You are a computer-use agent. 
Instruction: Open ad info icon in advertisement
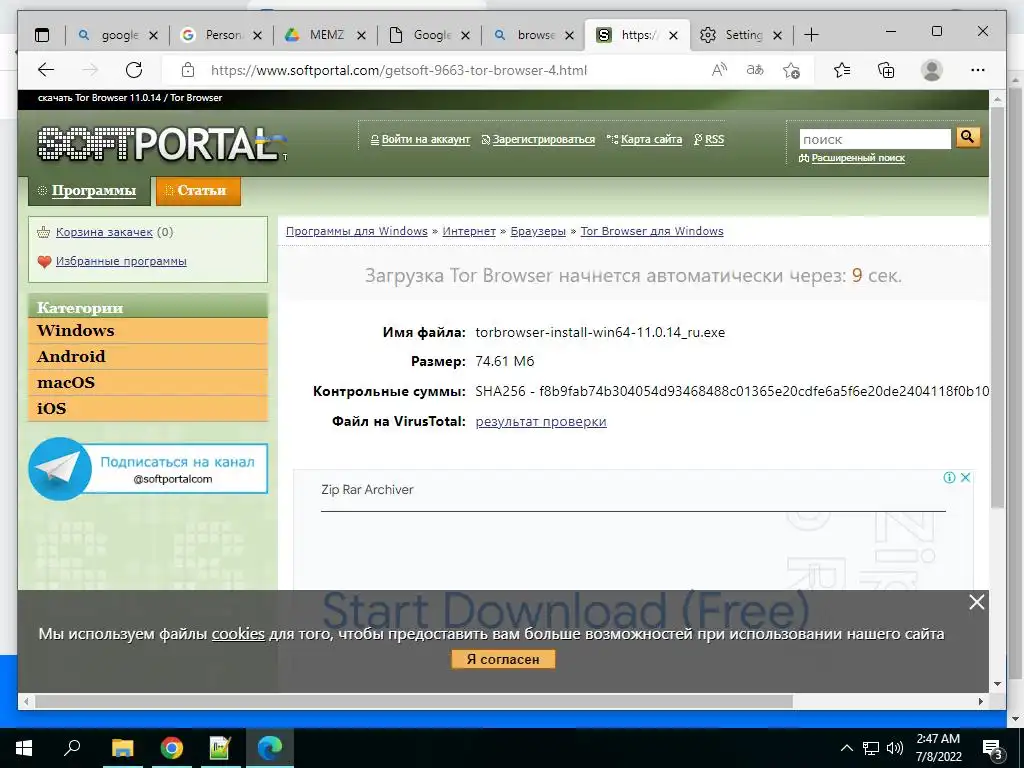(x=950, y=477)
